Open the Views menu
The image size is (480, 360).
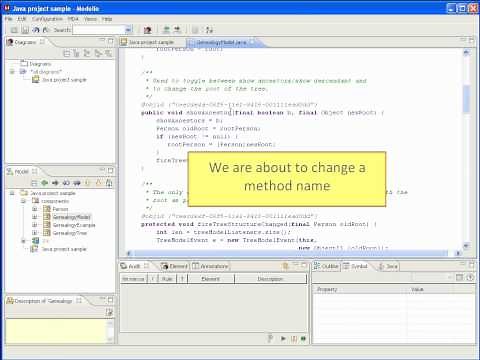coord(90,19)
